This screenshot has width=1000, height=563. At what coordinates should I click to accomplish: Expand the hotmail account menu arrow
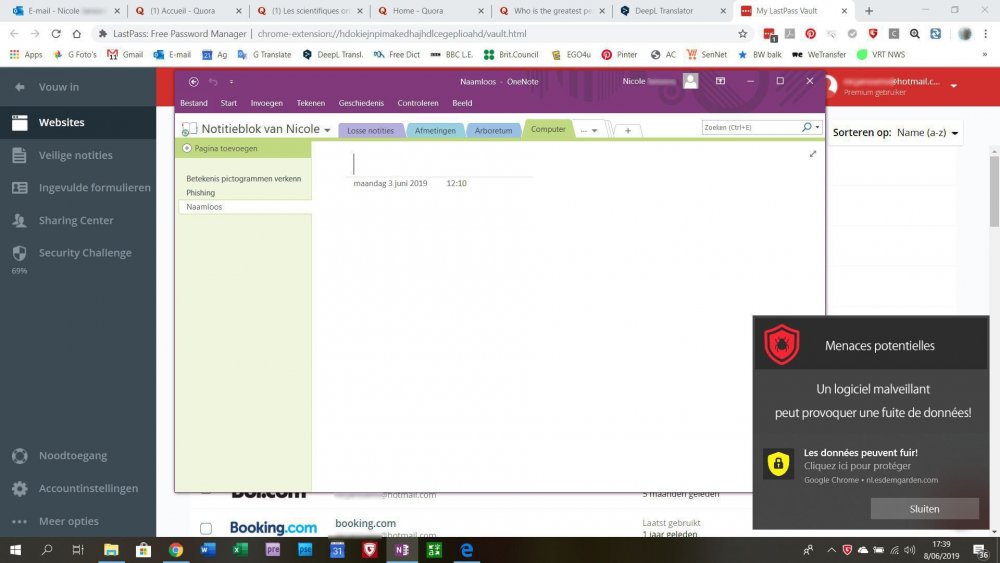953,85
